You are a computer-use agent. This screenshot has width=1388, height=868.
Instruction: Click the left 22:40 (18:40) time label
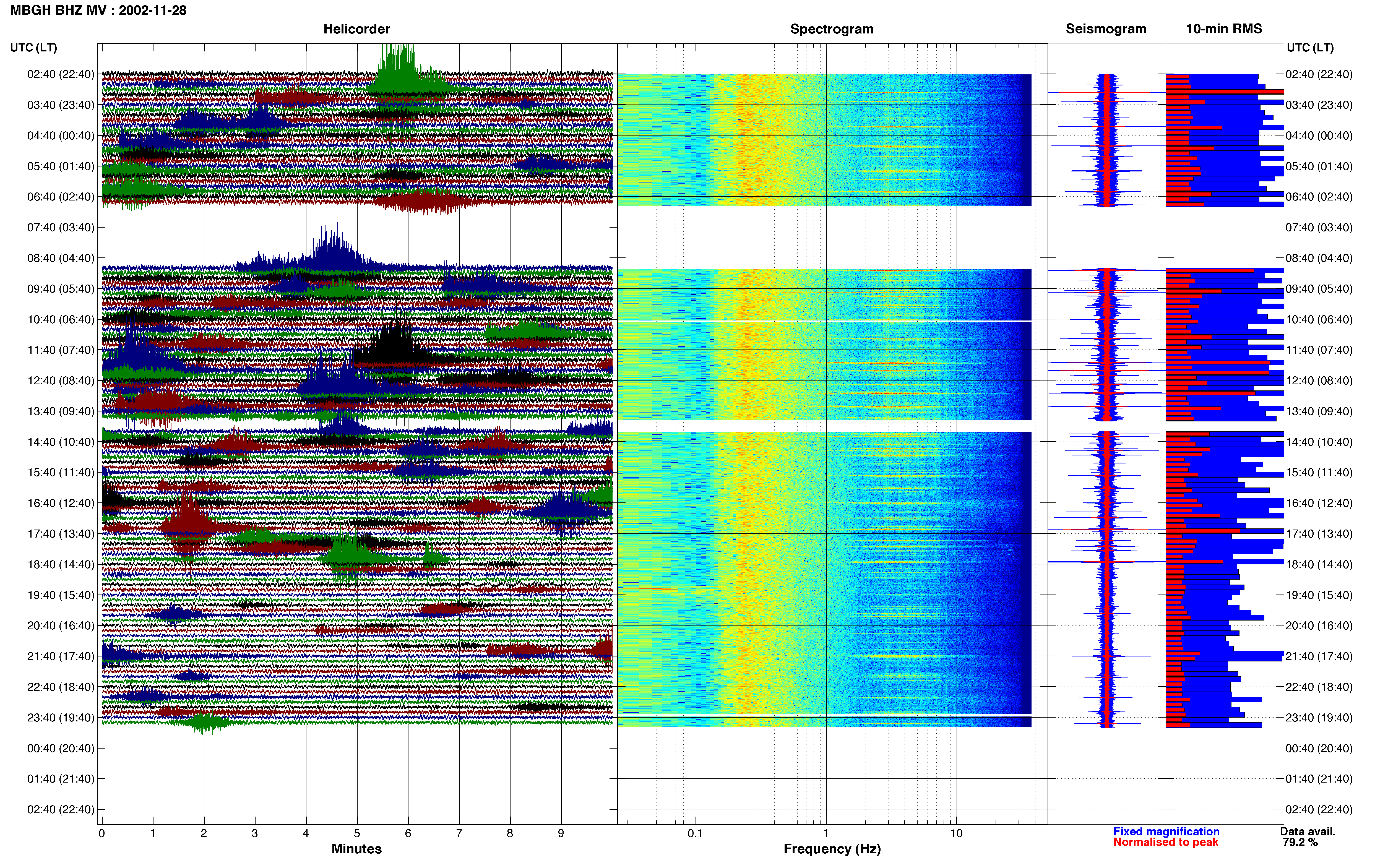point(61,687)
